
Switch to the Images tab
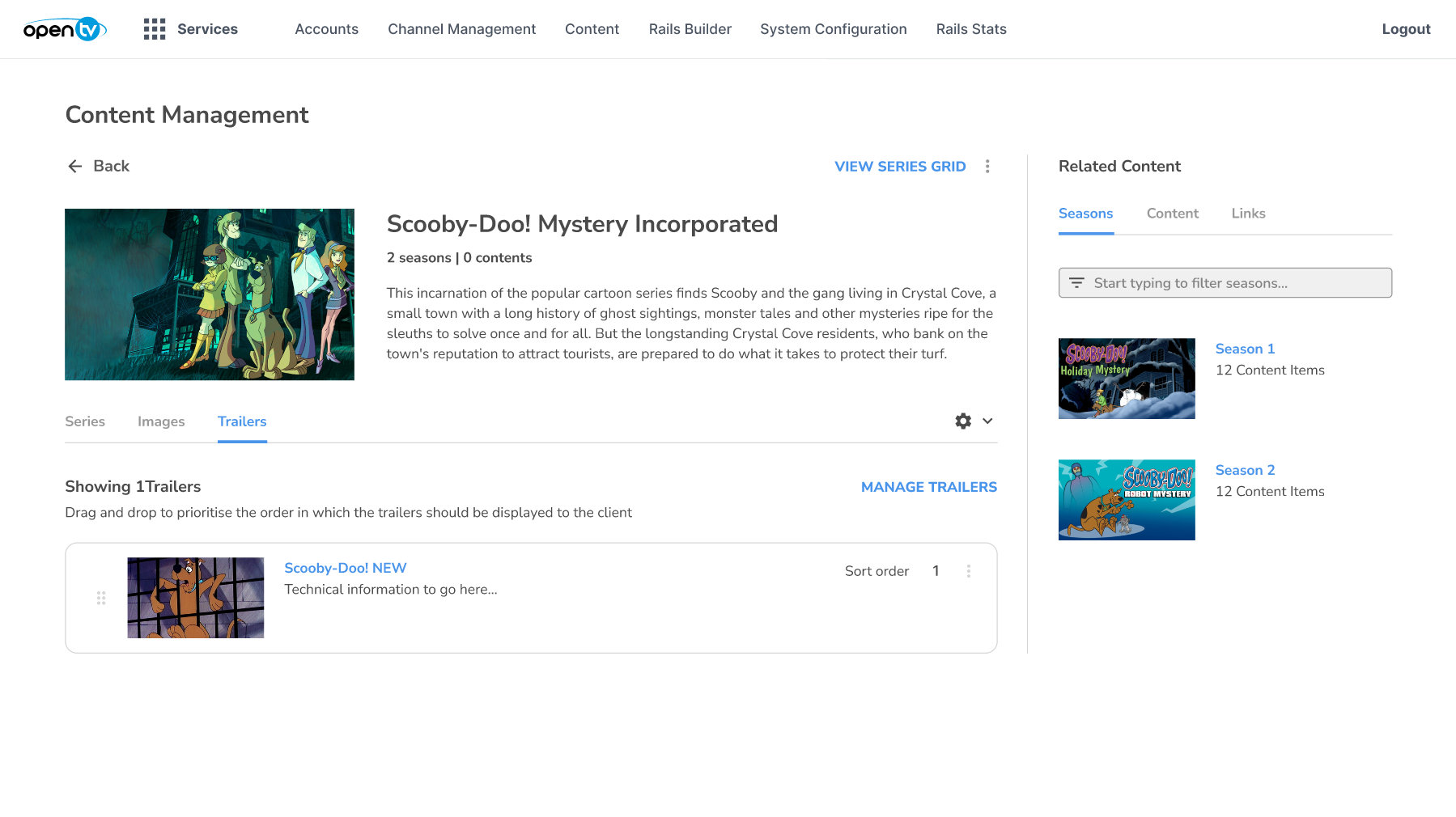161,421
